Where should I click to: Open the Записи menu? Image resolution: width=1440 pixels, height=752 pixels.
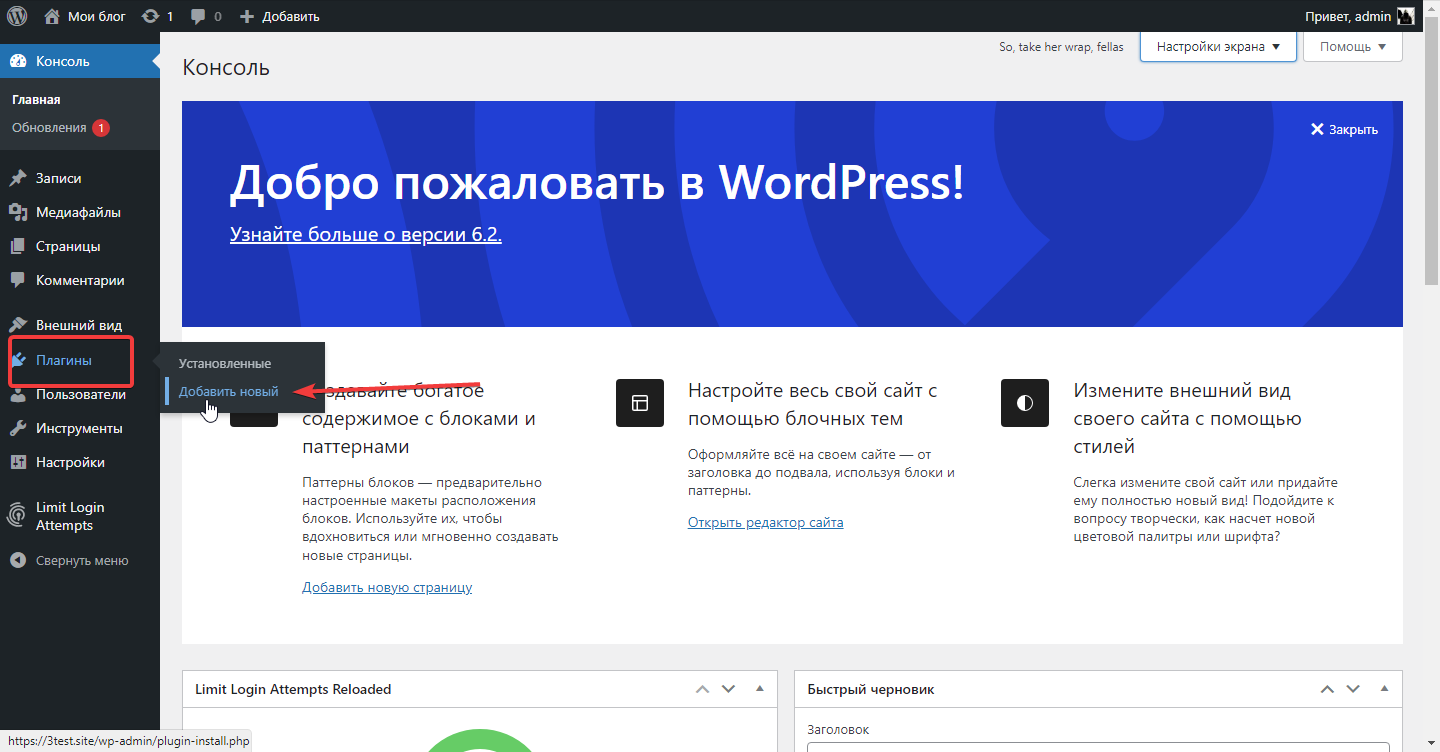click(x=59, y=178)
